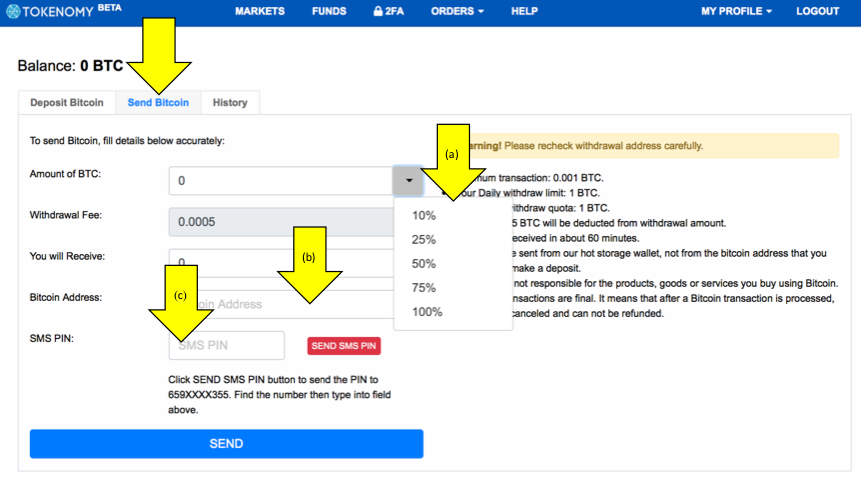
Task: Click the Amount of BTC input field
Action: 281,181
